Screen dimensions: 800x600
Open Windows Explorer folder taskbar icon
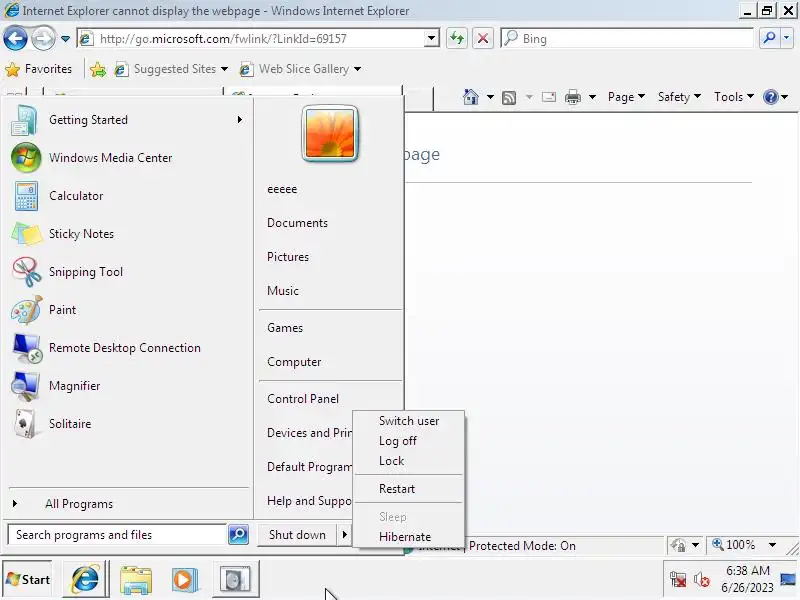pos(136,580)
